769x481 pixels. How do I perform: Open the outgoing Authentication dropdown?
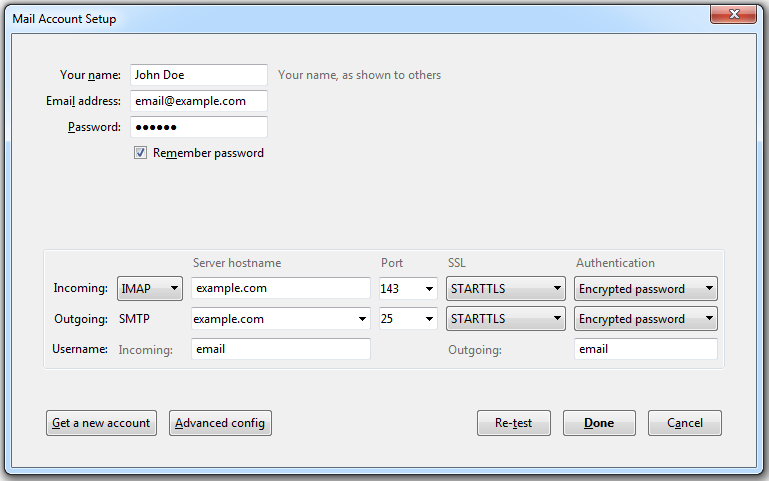[645, 319]
